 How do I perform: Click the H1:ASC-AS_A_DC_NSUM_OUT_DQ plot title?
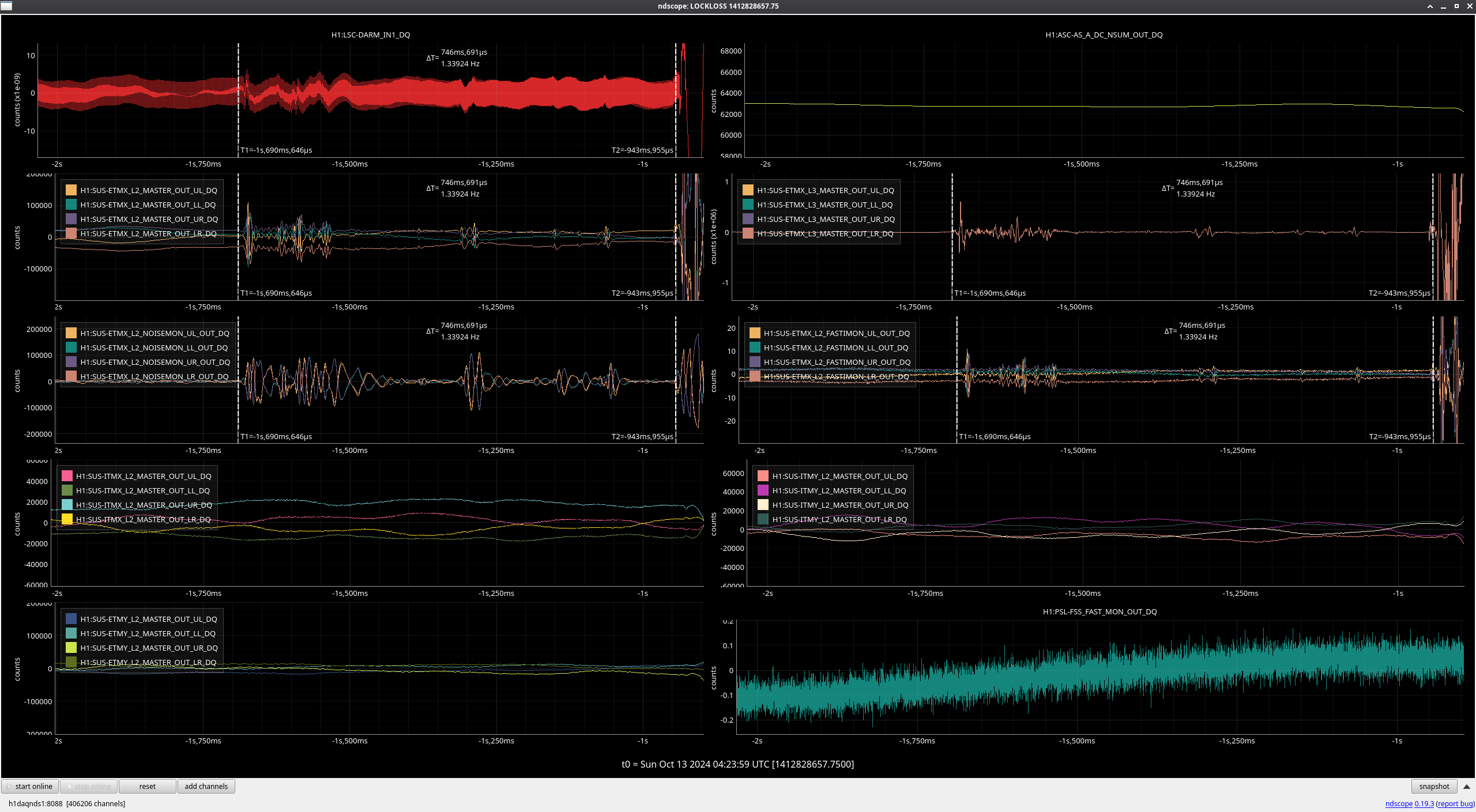(x=1104, y=35)
